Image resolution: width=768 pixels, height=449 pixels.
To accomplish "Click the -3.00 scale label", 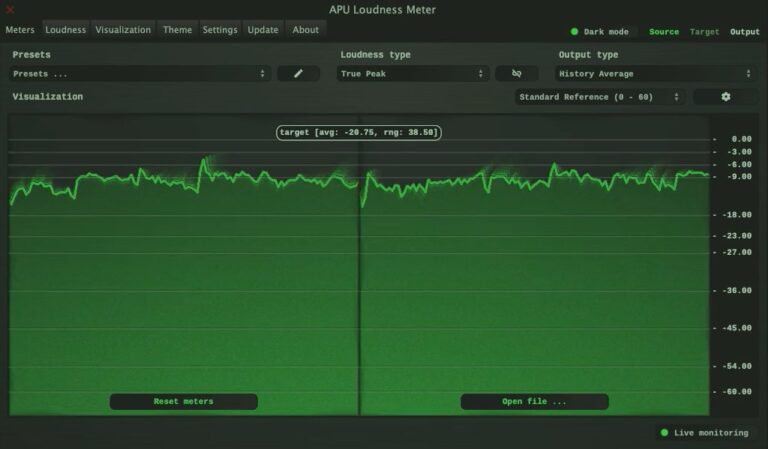I will [739, 152].
